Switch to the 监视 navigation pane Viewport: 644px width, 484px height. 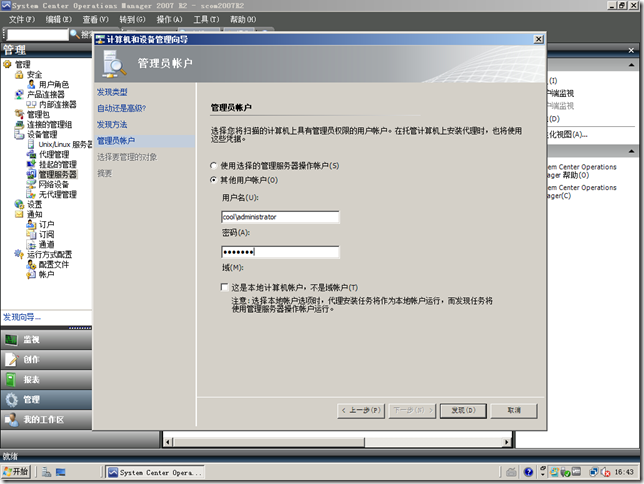(46, 340)
